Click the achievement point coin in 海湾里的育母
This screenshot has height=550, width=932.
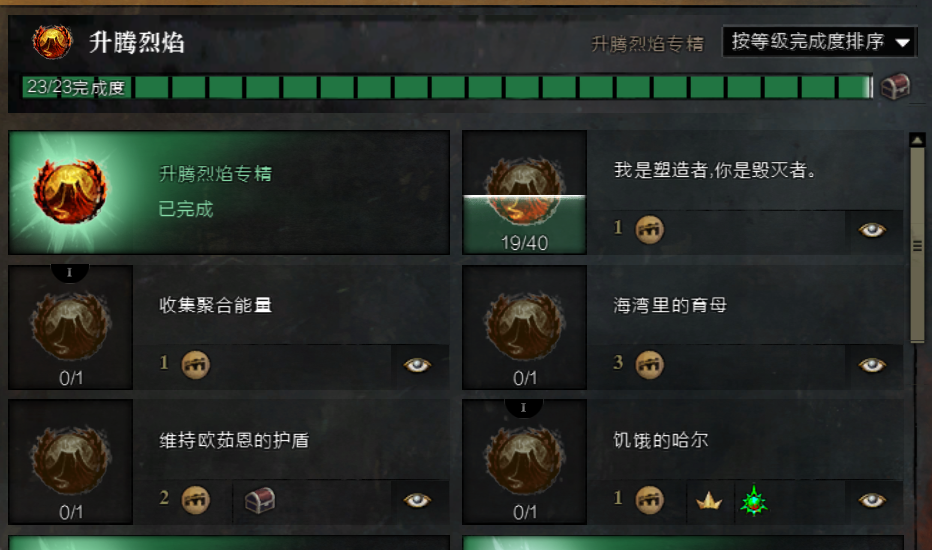649,364
